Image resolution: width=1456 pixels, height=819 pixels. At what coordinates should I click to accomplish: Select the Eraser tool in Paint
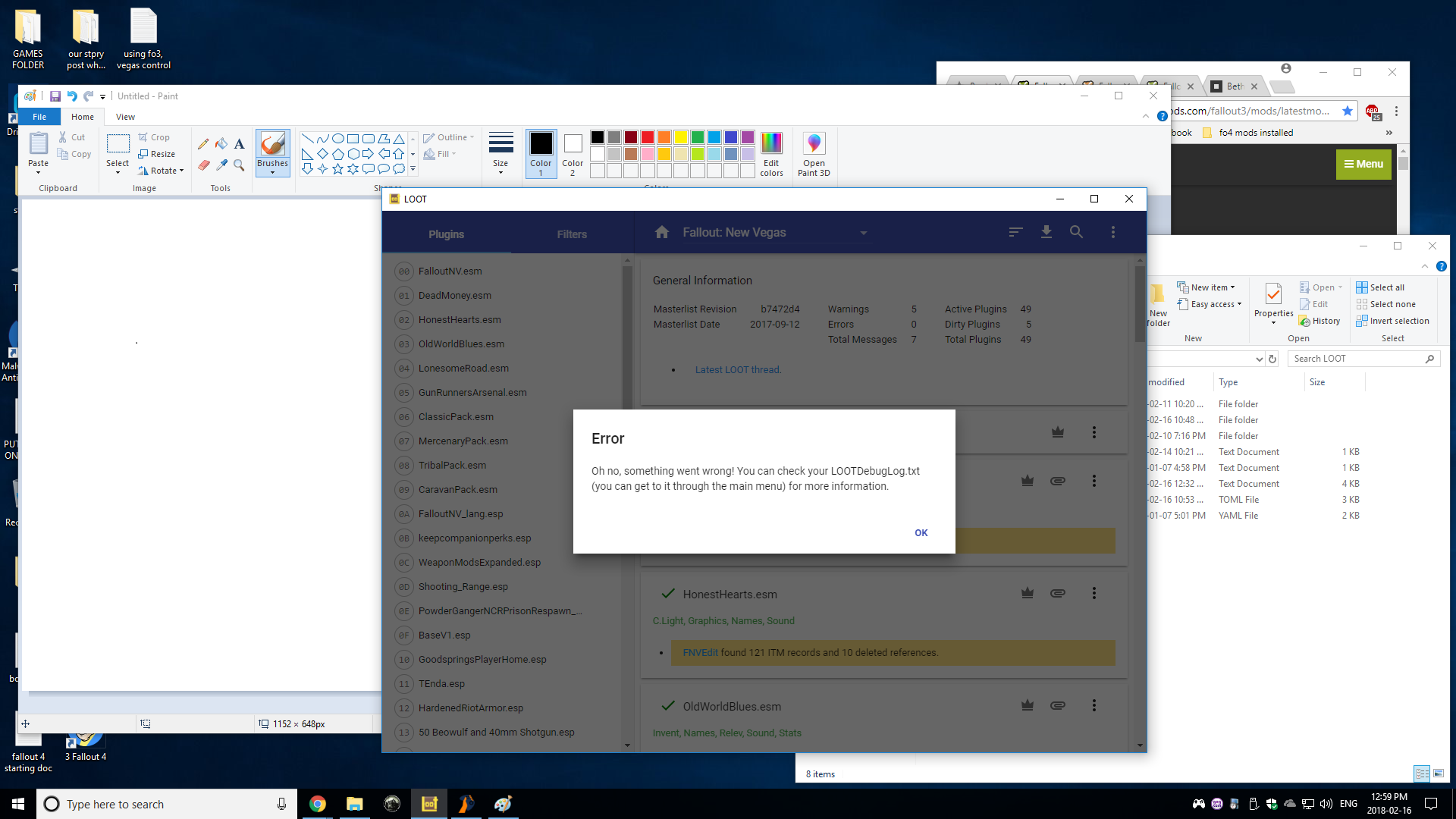[203, 165]
